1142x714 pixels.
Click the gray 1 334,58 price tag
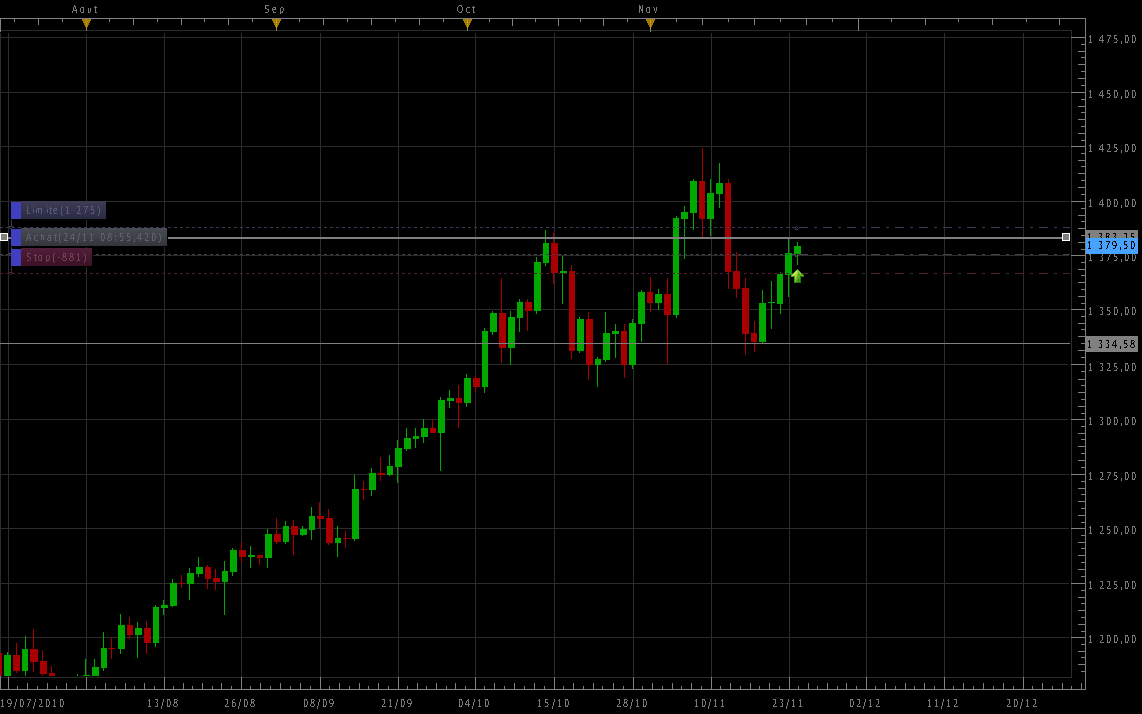[x=1111, y=344]
